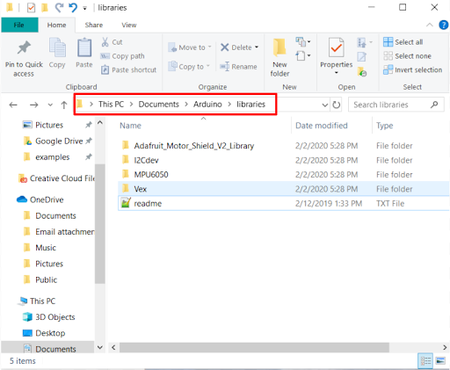Click This PC in address path
Viewport: 450px width, 370px height.
pyautogui.click(x=111, y=104)
